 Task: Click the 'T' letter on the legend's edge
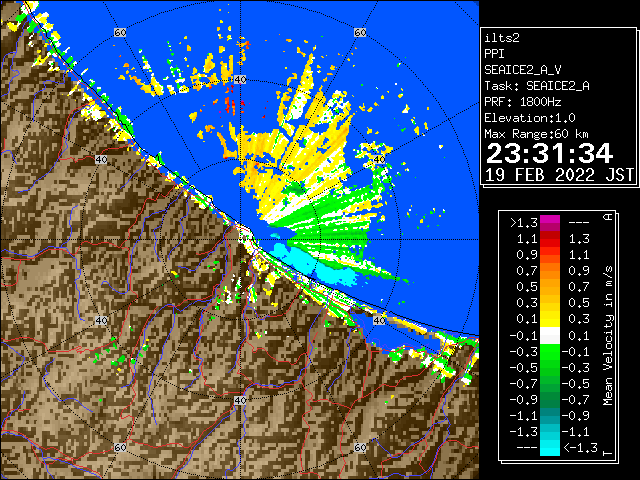(x=608, y=453)
